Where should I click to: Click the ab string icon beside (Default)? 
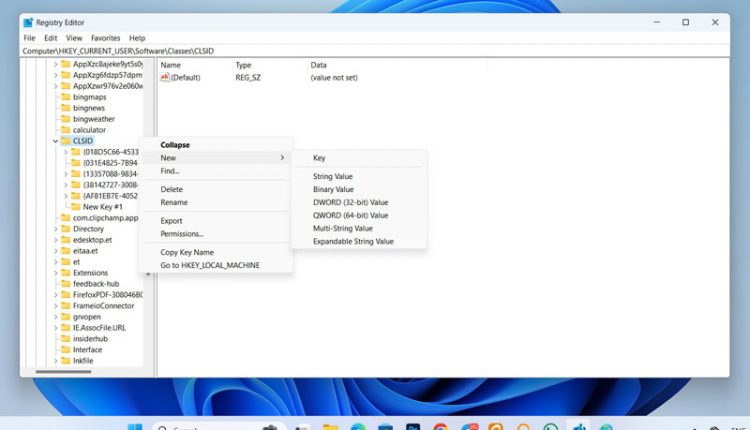[165, 77]
